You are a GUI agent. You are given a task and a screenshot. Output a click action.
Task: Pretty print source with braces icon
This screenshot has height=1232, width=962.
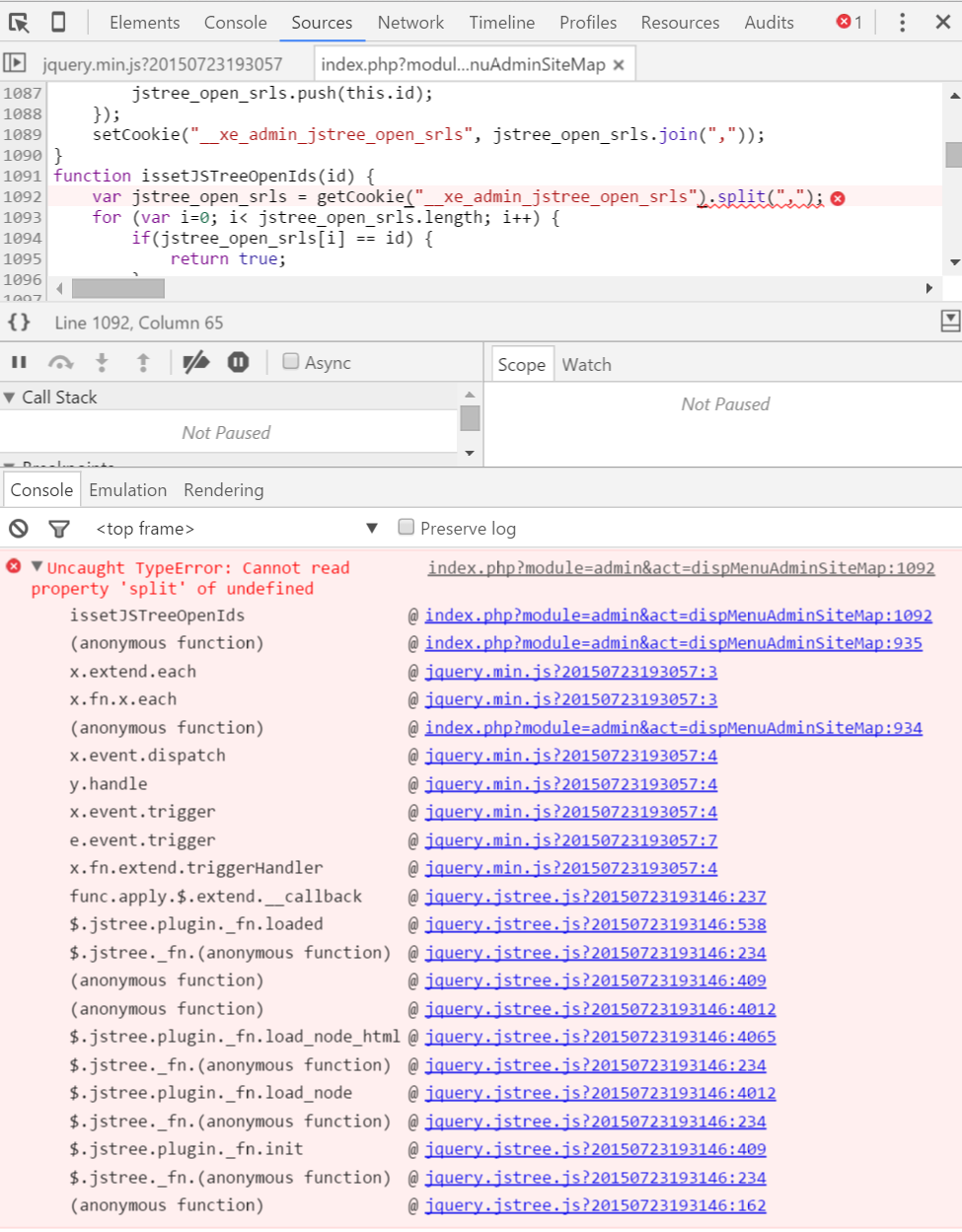point(19,323)
